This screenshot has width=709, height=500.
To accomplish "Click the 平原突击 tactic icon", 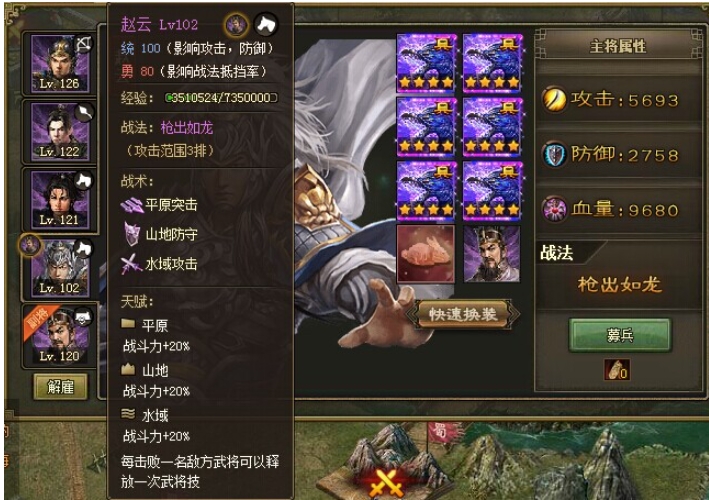I will click(132, 205).
